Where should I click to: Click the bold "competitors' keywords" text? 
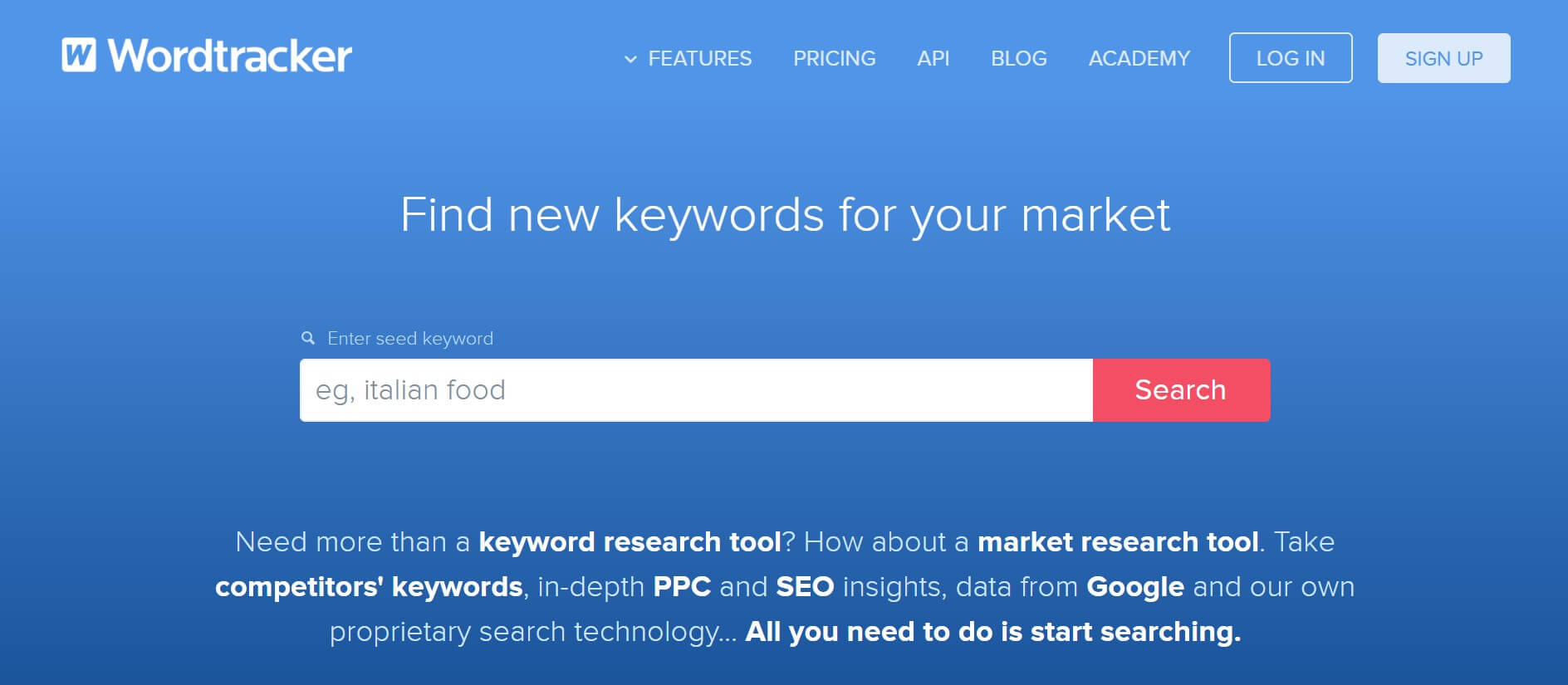369,587
